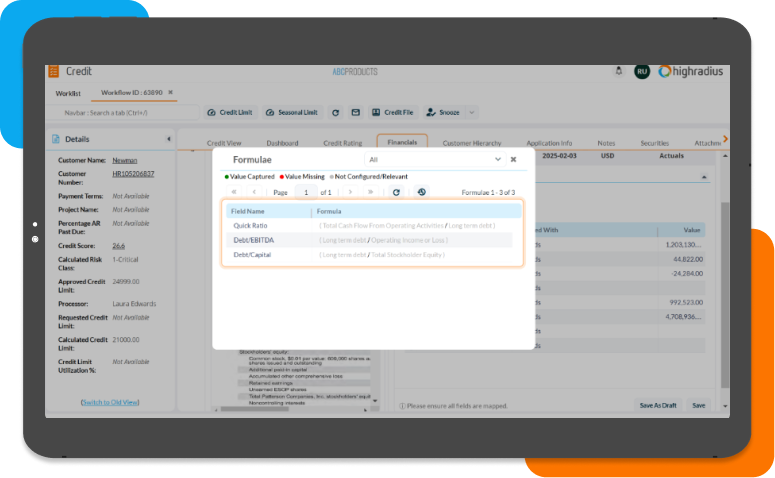The image size is (775, 478).
Task: Open the Credit app menu icon
Action: click(x=53, y=71)
